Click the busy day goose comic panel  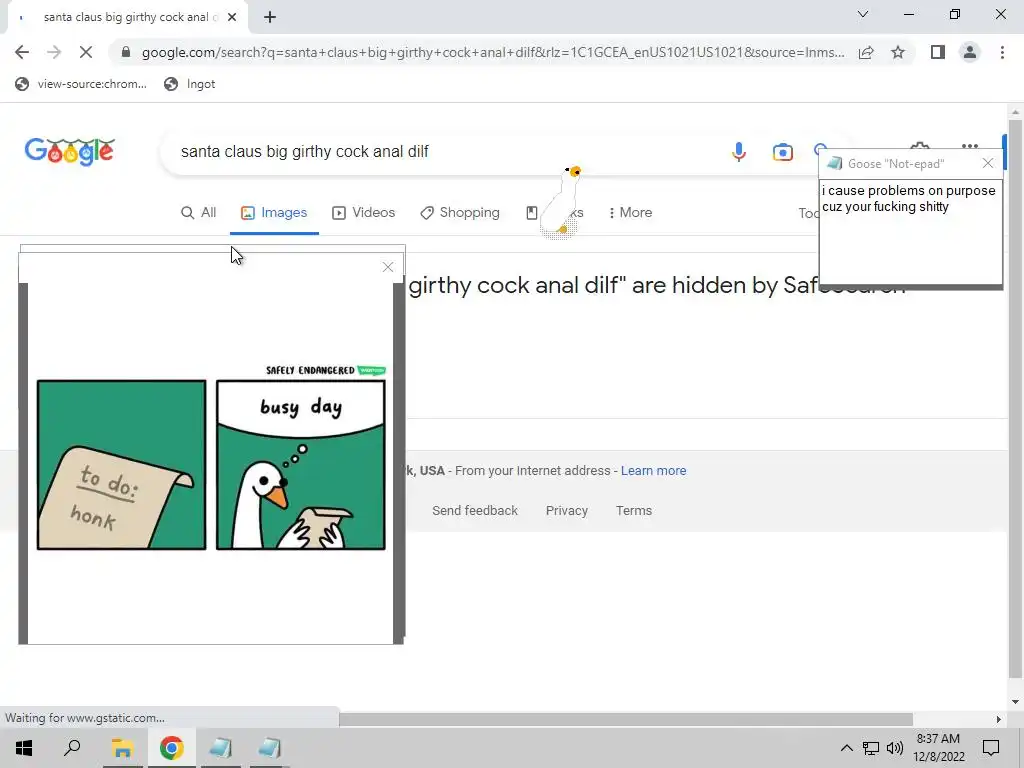click(301, 465)
